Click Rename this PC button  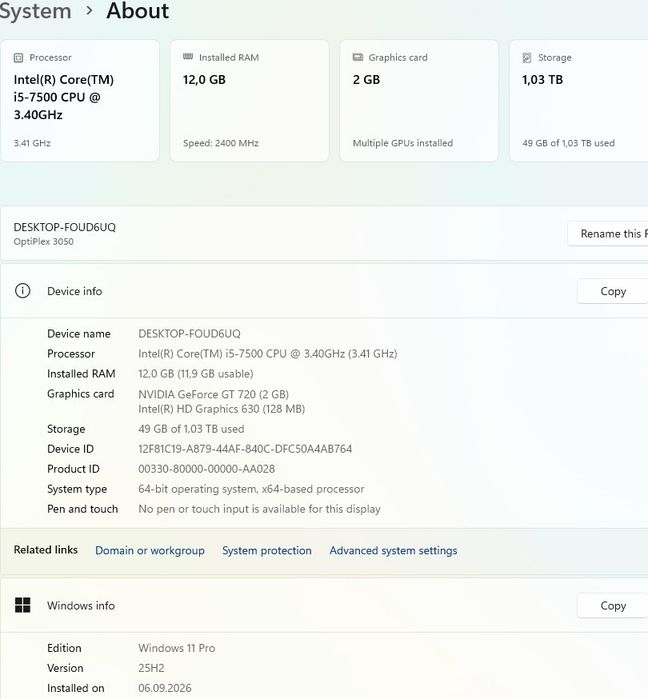pyautogui.click(x=608, y=234)
